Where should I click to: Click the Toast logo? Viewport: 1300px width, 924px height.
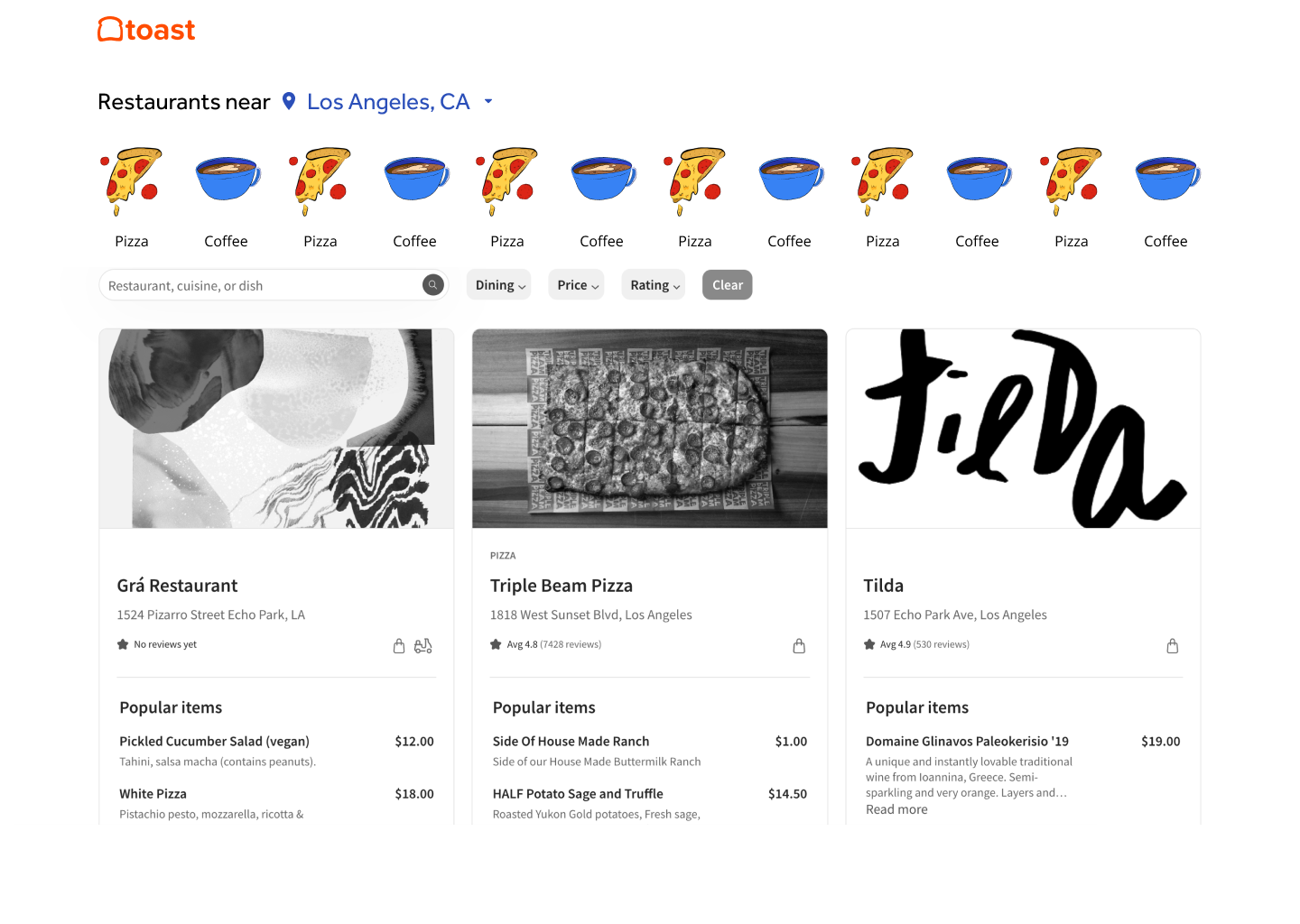pos(146,30)
